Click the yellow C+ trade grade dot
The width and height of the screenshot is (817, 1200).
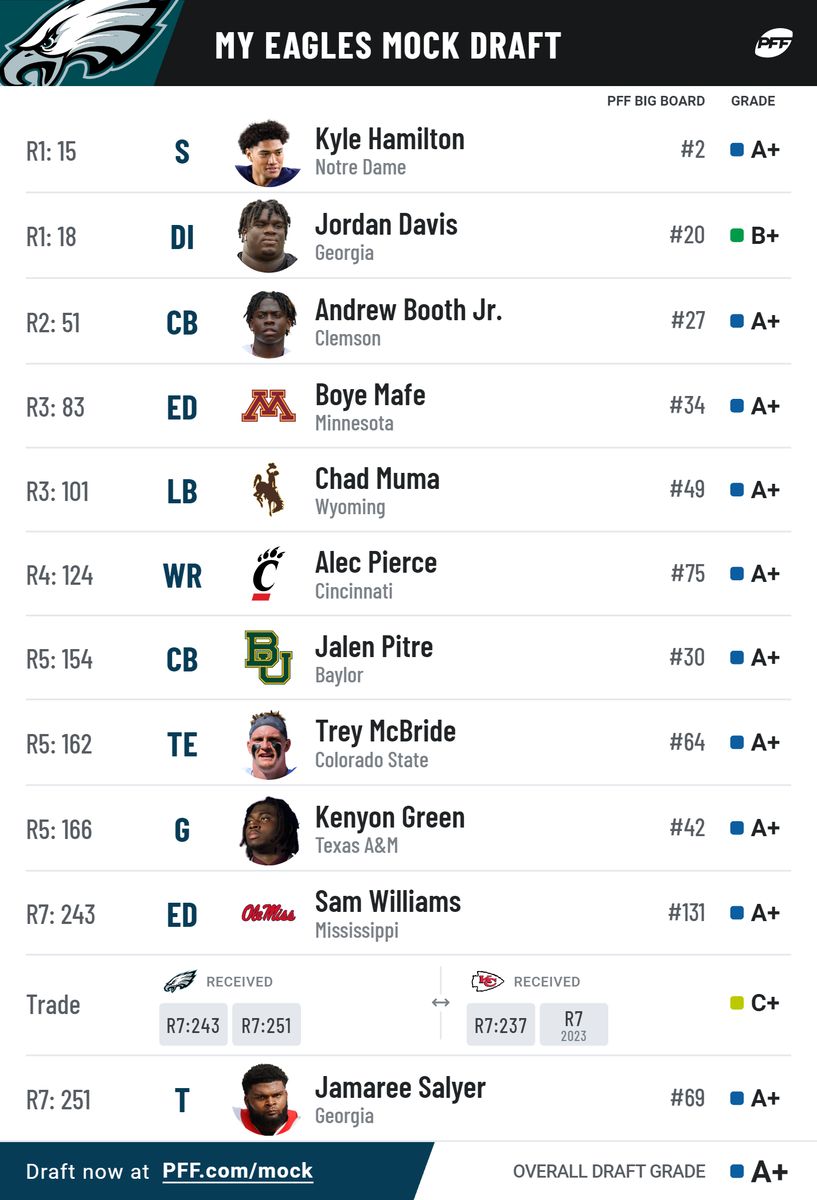pyautogui.click(x=737, y=1003)
